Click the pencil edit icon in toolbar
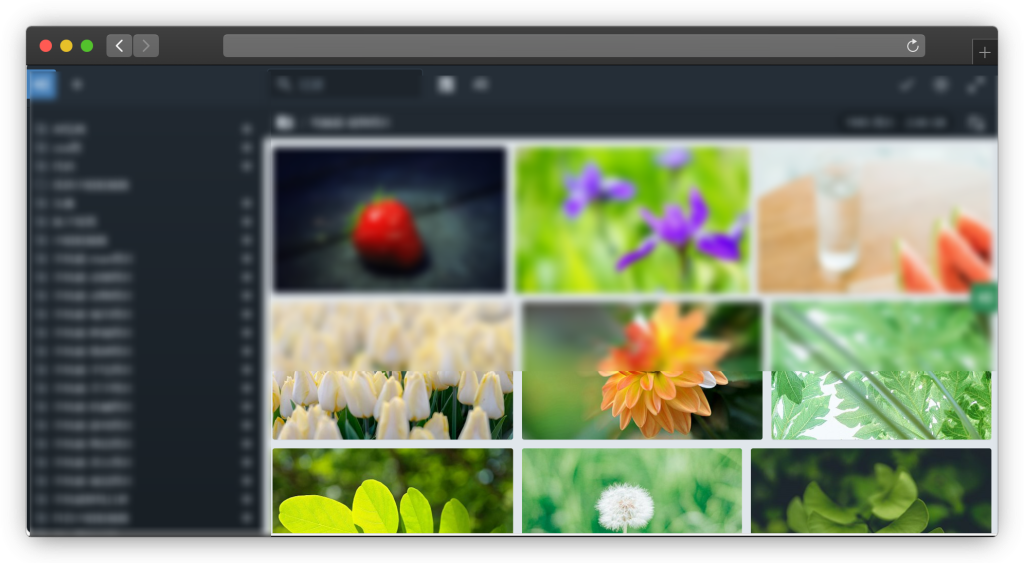The height and width of the screenshot is (563, 1024). tap(906, 86)
